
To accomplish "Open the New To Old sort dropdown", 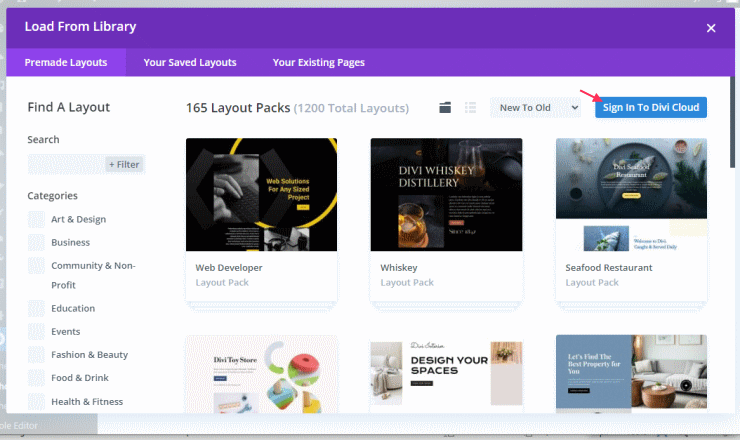I will coord(537,108).
